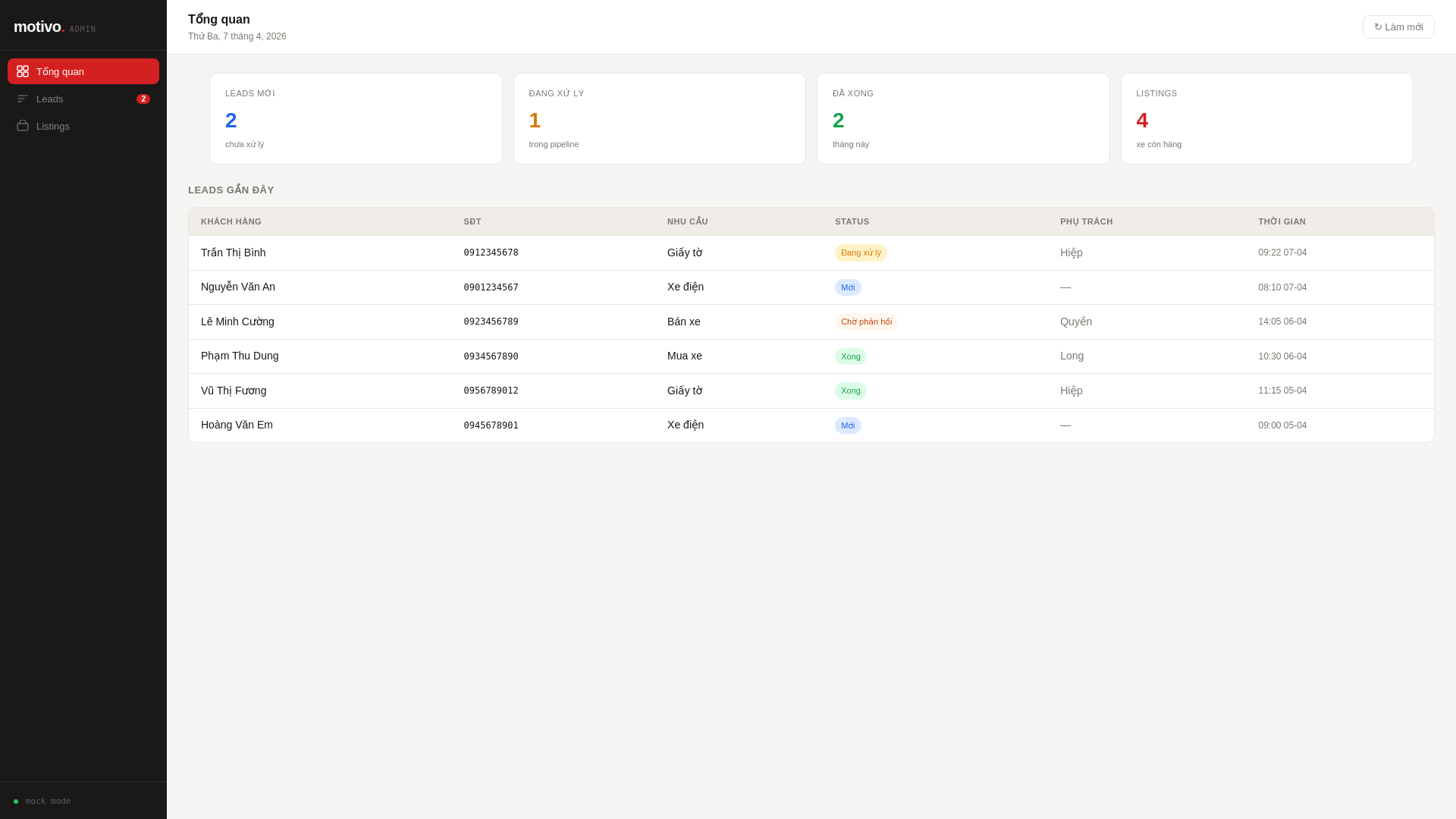Open the Leads menu item
Screen dimensions: 1456x819
pos(83,99)
